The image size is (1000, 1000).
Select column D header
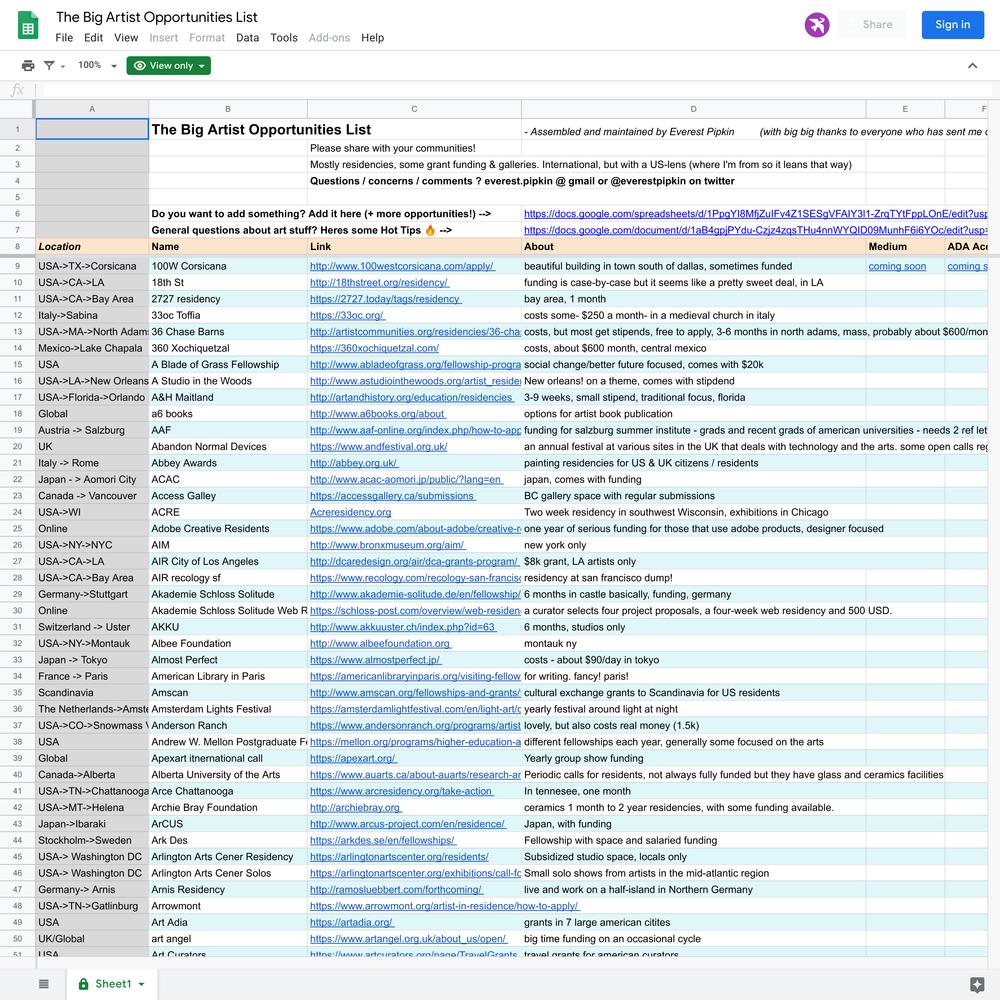coord(693,109)
